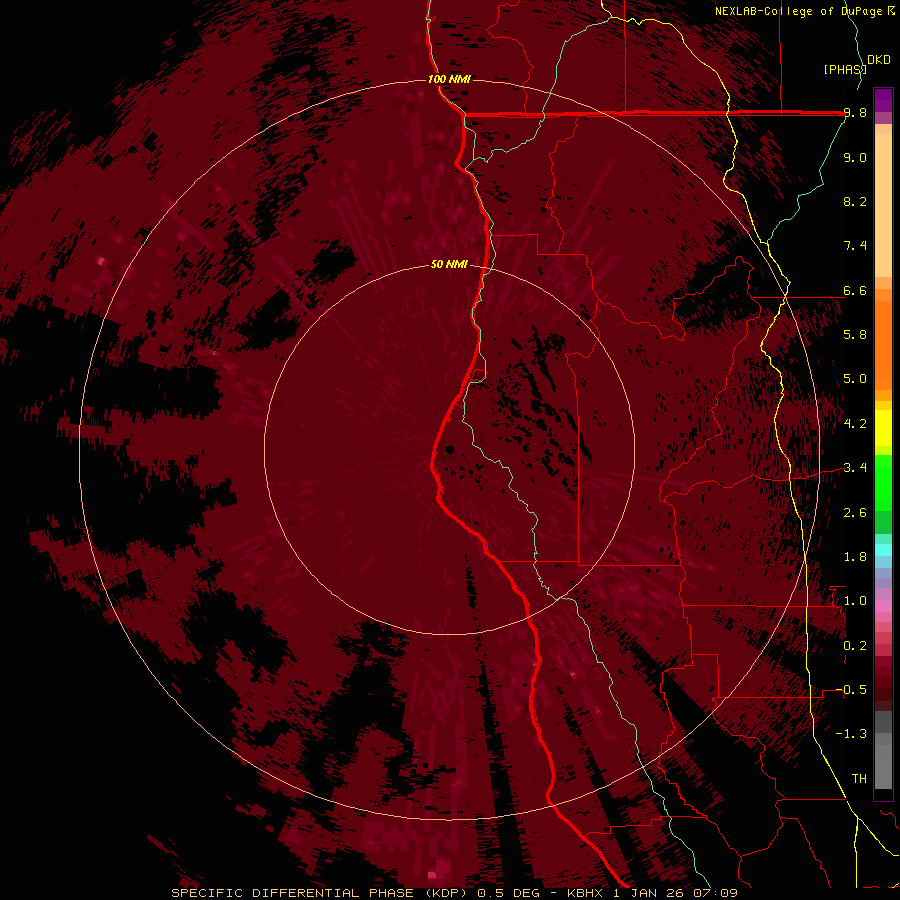Click the 7.4 scale label
The height and width of the screenshot is (900, 900).
(855, 246)
